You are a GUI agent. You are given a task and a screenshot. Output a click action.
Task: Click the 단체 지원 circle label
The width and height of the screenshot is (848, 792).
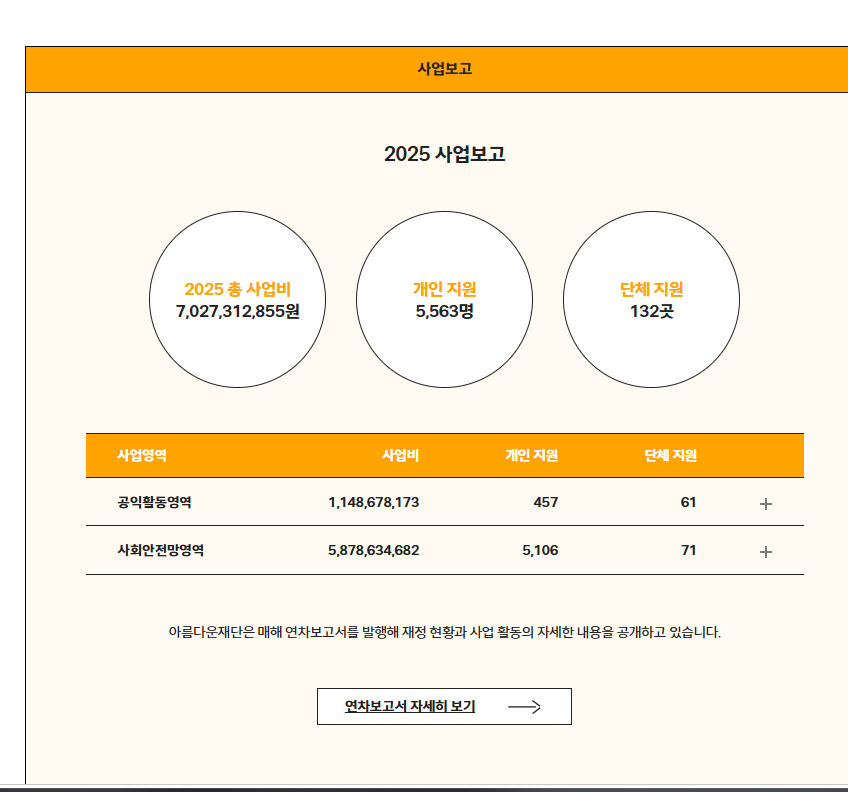point(651,289)
